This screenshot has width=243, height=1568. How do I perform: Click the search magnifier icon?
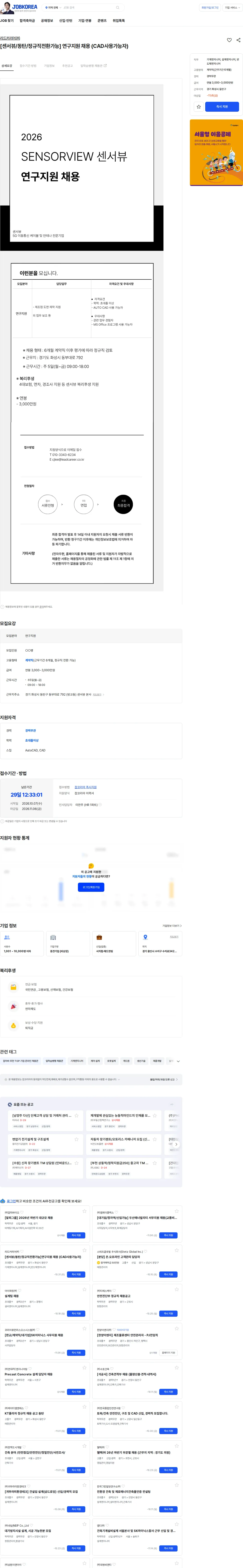(x=117, y=8)
